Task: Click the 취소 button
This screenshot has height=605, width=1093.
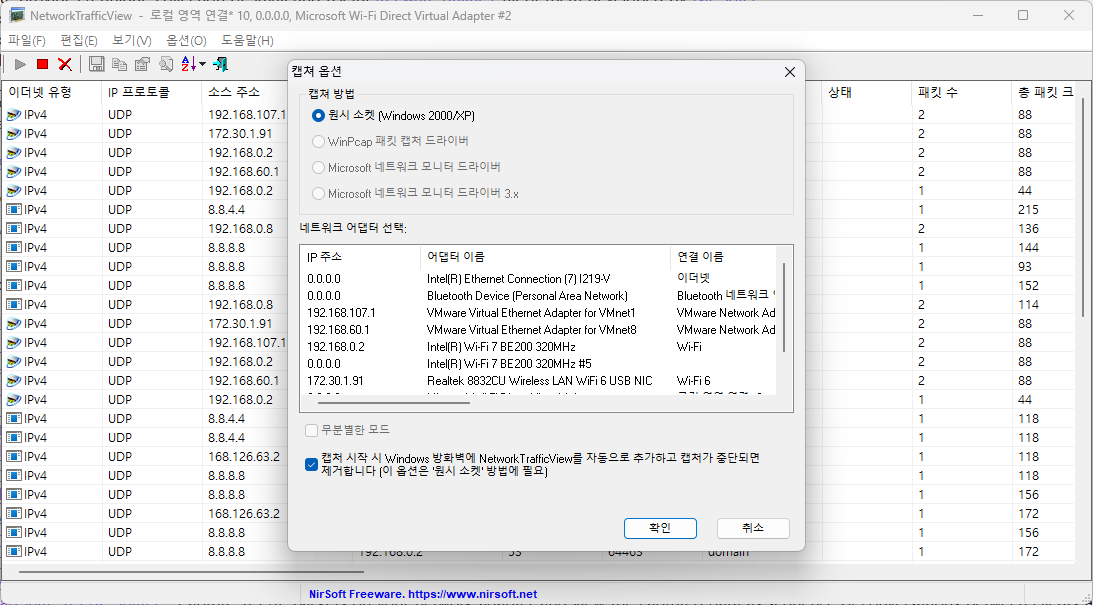Action: click(x=753, y=528)
